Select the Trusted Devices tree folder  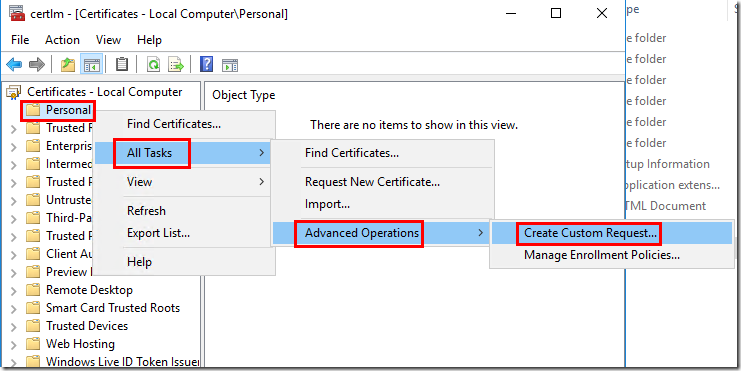point(86,326)
